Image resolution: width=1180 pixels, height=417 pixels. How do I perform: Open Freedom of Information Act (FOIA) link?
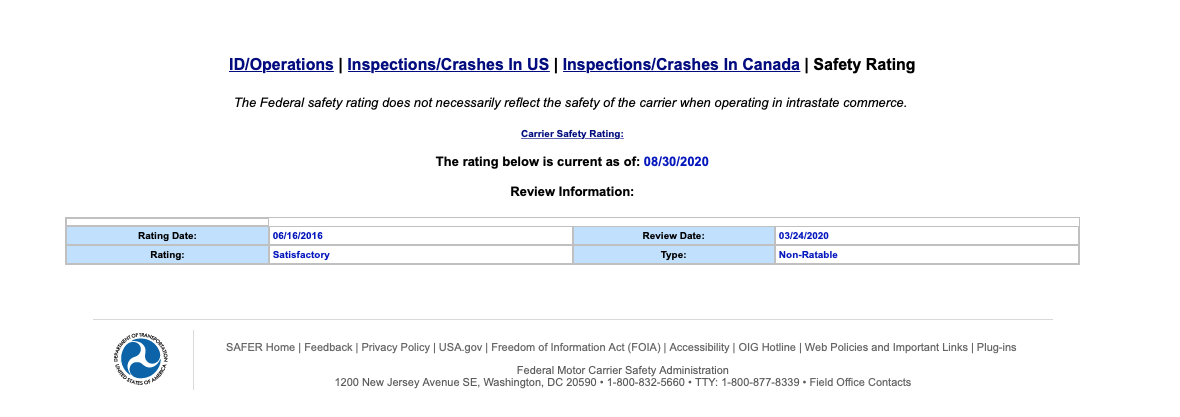click(576, 347)
